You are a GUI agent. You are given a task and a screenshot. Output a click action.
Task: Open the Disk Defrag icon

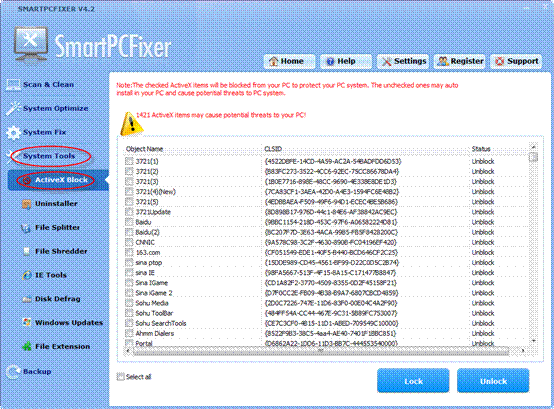click(27, 299)
